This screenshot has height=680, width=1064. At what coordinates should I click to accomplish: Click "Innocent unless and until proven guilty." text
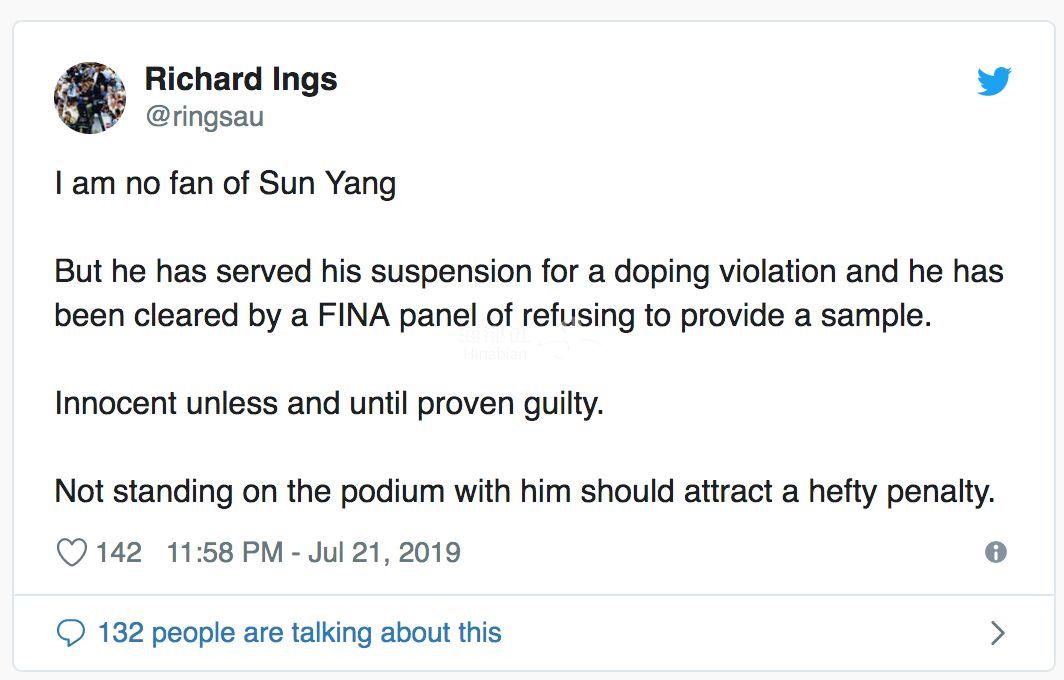(329, 404)
